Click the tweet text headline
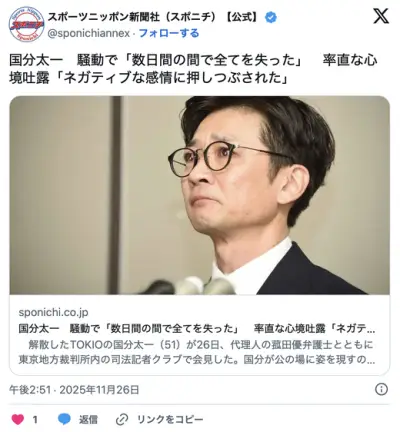This screenshot has width=400, height=432. [x=193, y=69]
